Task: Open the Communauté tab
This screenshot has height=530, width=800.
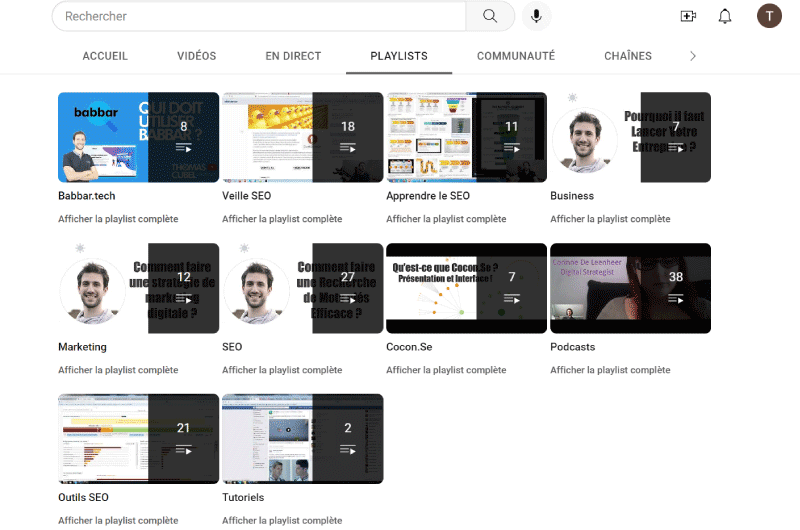Action: click(516, 56)
